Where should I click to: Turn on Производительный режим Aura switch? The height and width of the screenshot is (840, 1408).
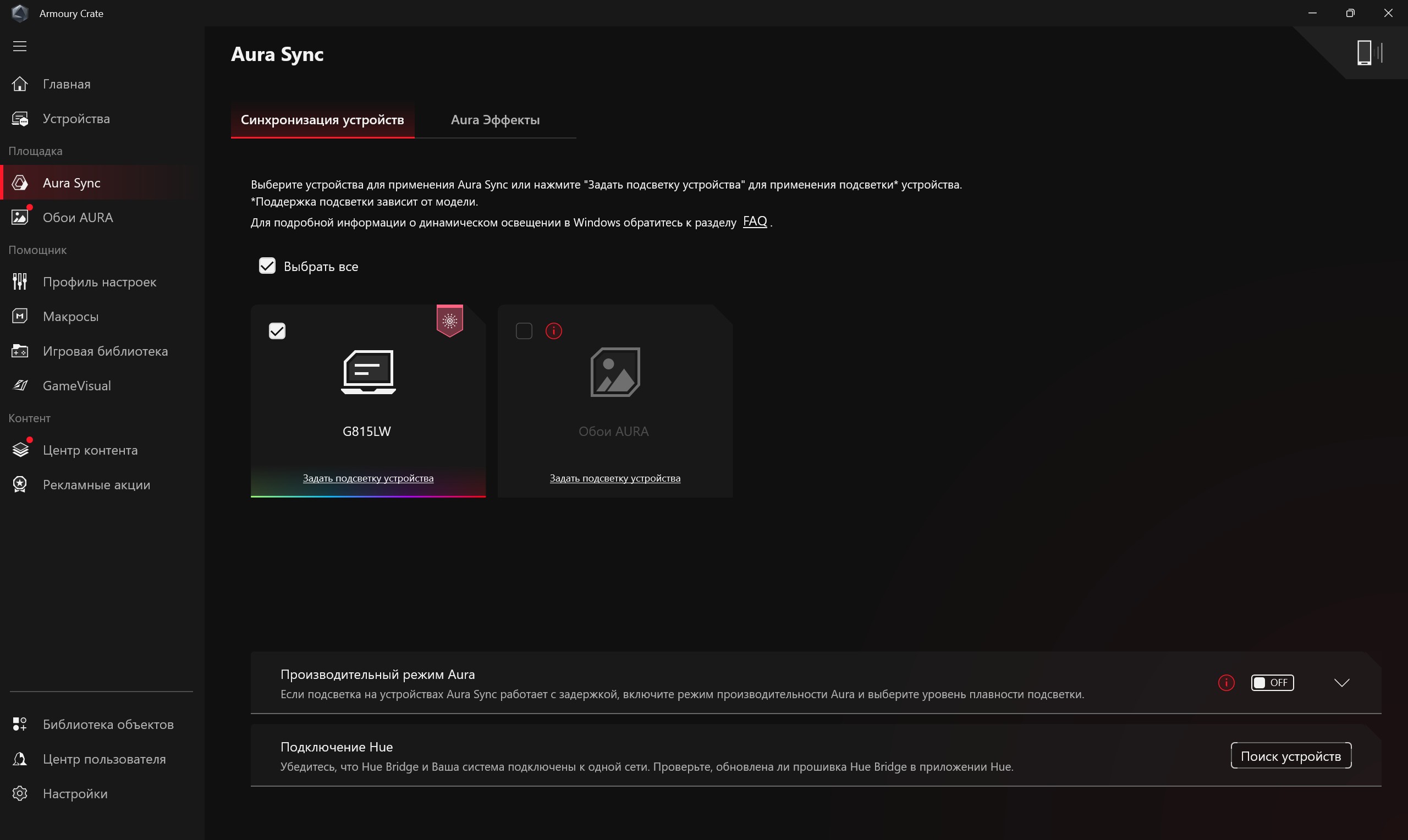(1272, 683)
